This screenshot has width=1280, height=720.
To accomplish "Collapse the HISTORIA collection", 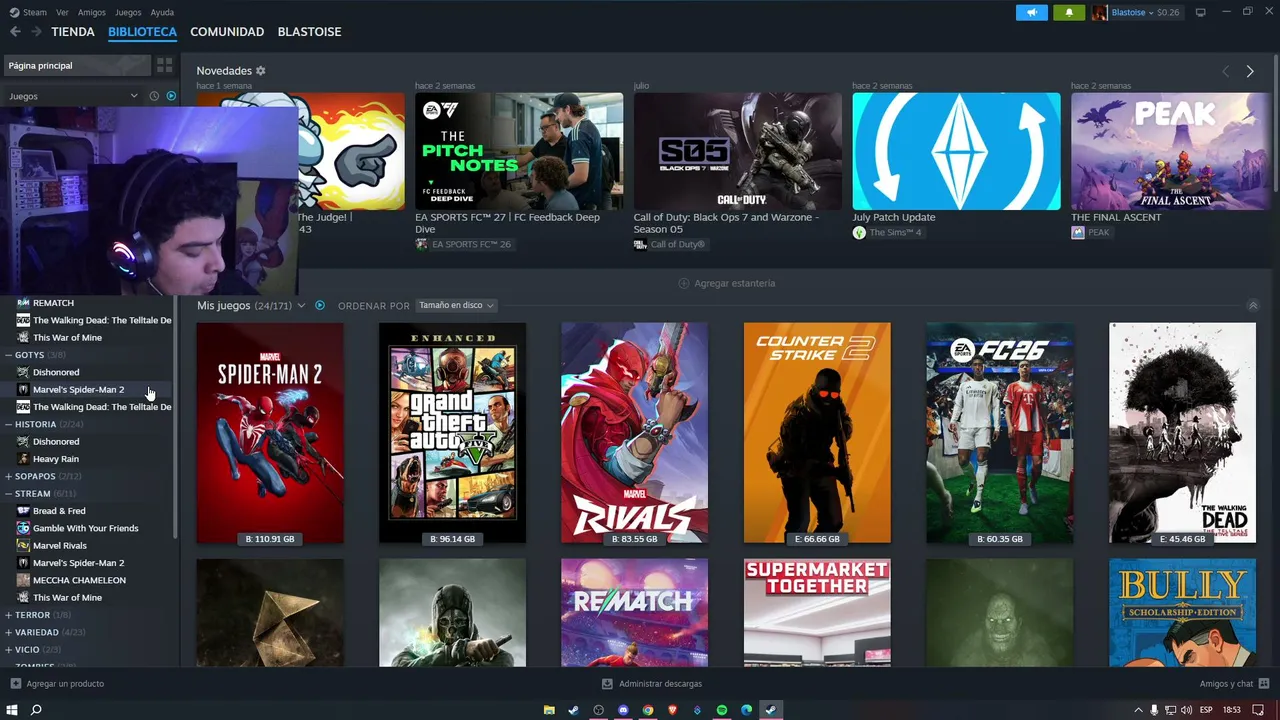I will (8, 424).
